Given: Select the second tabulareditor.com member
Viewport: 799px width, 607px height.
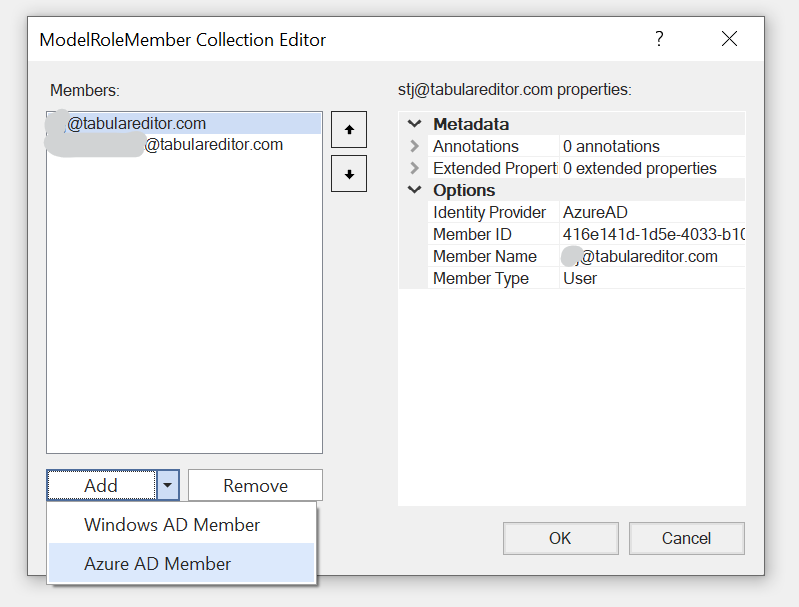Looking at the screenshot, I should [184, 145].
